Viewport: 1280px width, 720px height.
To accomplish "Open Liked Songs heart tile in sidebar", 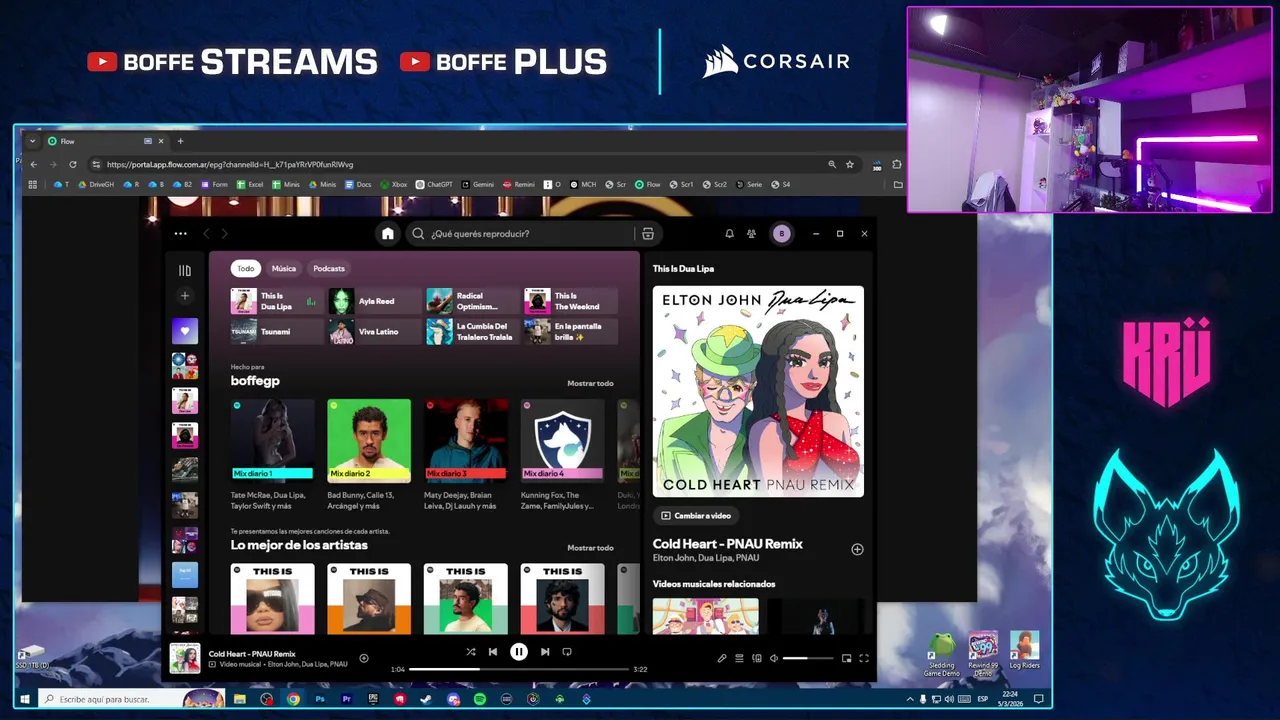I will coord(184,331).
